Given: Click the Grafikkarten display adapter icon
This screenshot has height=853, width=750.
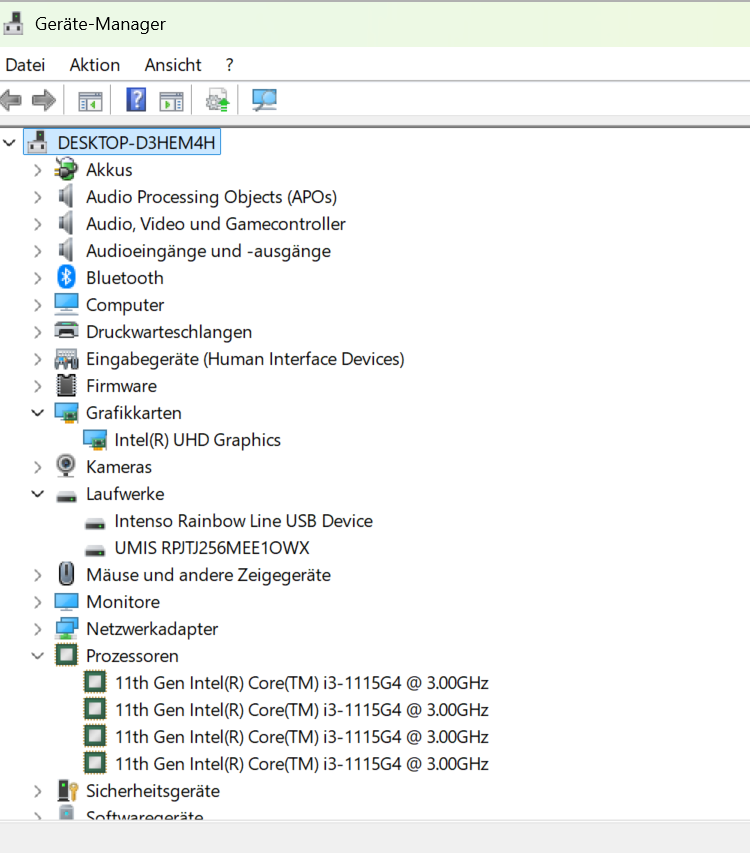Looking at the screenshot, I should pyautogui.click(x=66, y=413).
